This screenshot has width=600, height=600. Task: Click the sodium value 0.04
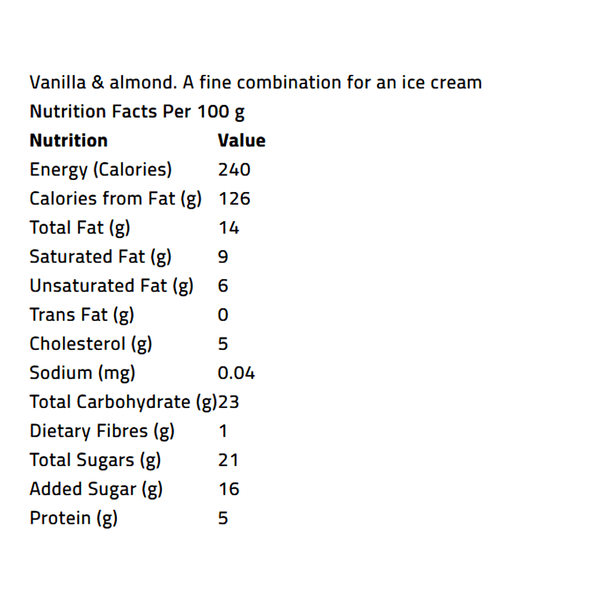coord(236,373)
